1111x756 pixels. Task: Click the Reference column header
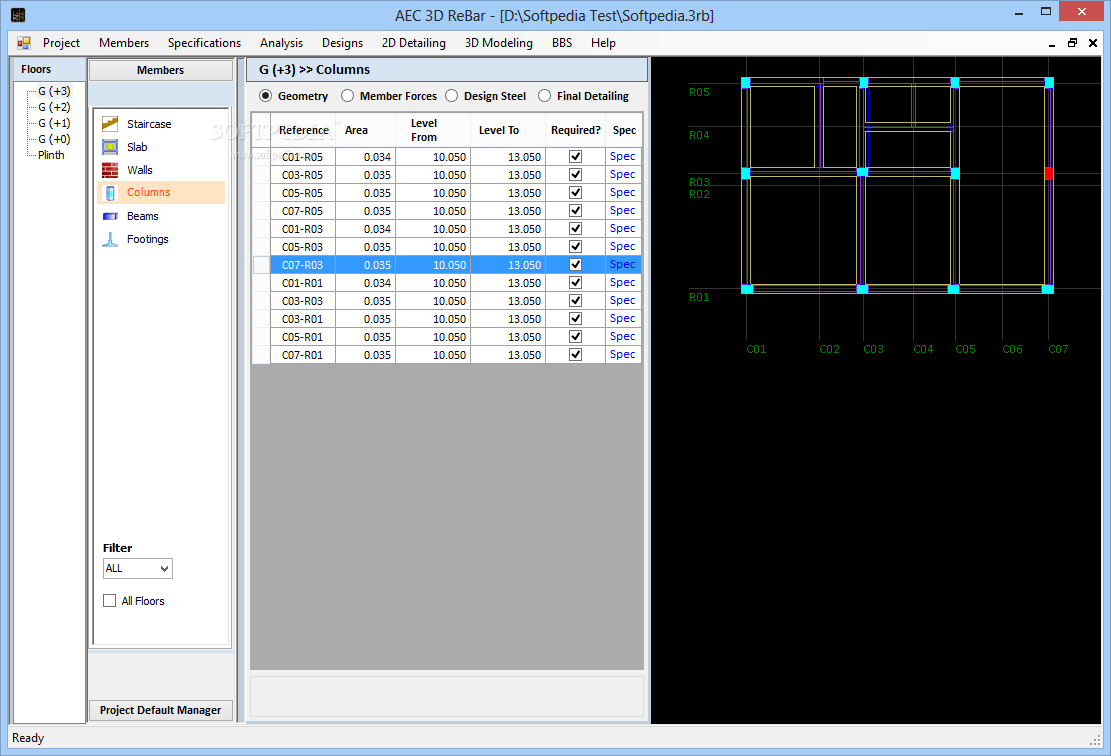coord(303,130)
